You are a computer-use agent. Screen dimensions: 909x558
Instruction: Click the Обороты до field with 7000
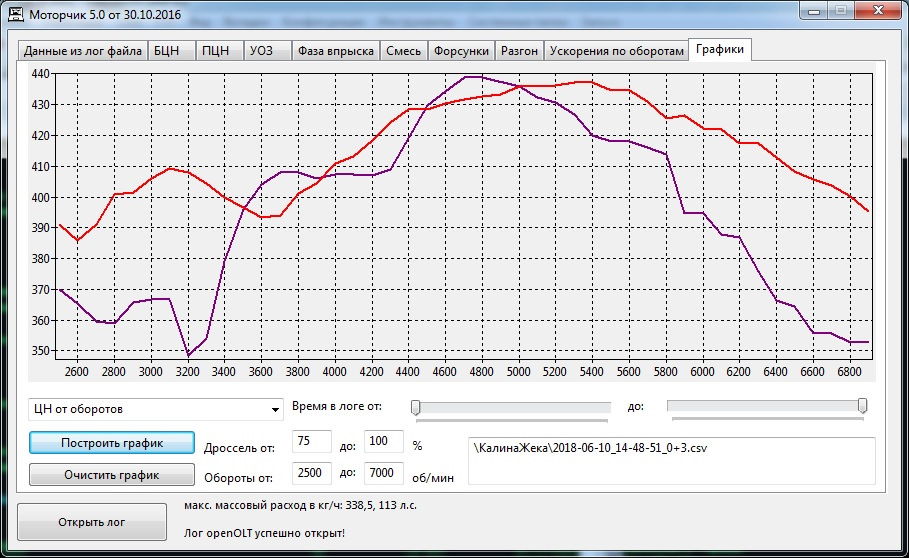click(x=383, y=473)
